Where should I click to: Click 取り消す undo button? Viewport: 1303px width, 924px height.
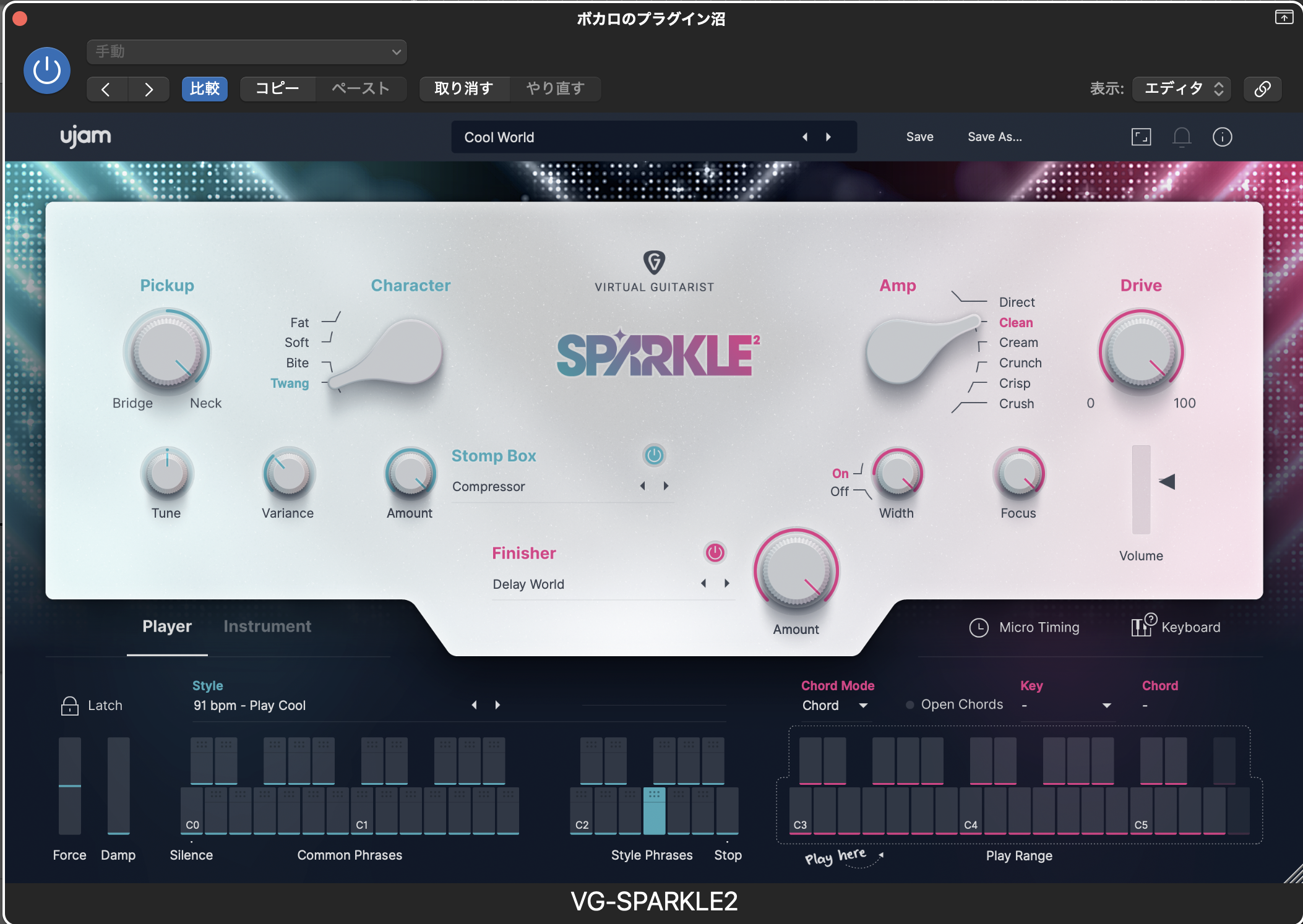[x=464, y=88]
